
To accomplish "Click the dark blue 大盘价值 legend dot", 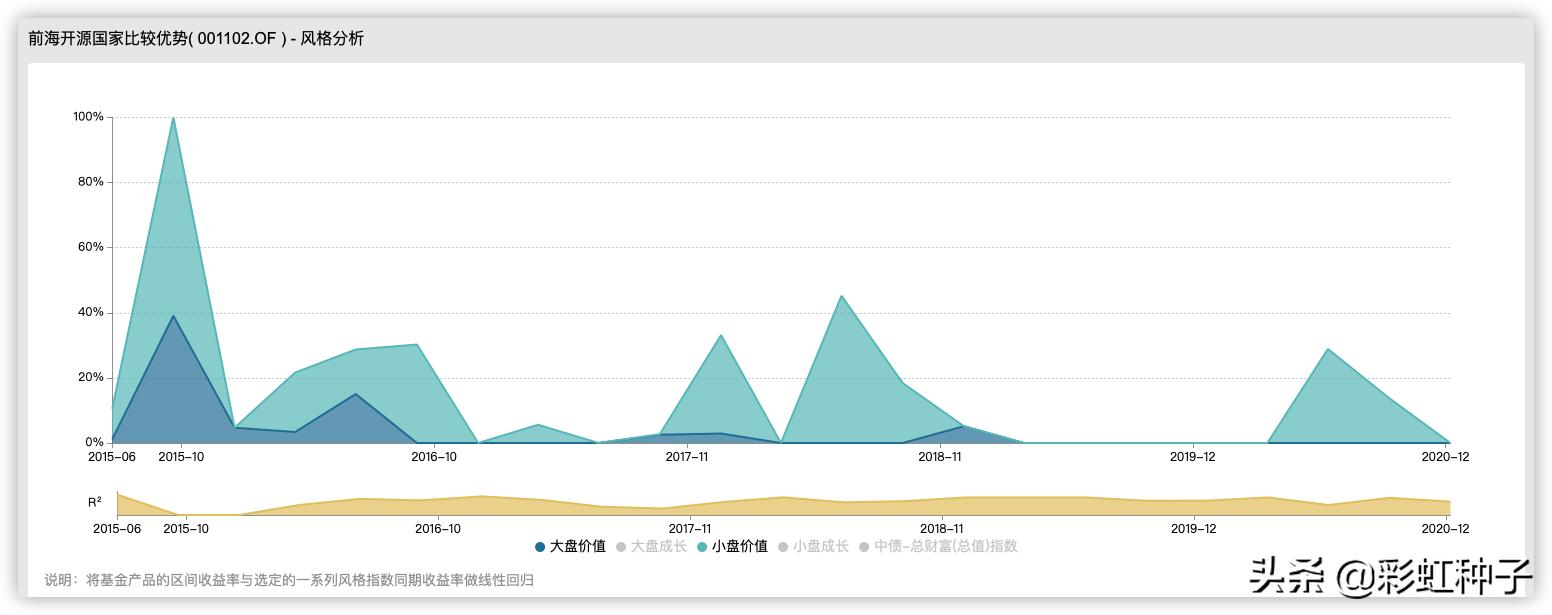I will pyautogui.click(x=539, y=547).
